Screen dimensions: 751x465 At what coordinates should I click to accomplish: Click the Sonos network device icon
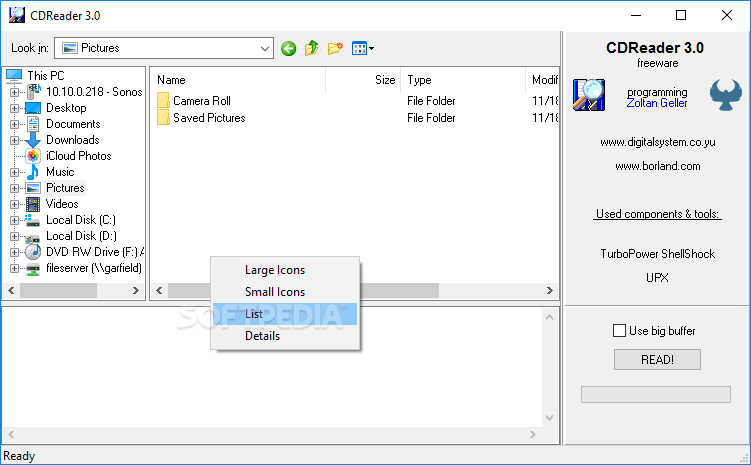[x=33, y=91]
